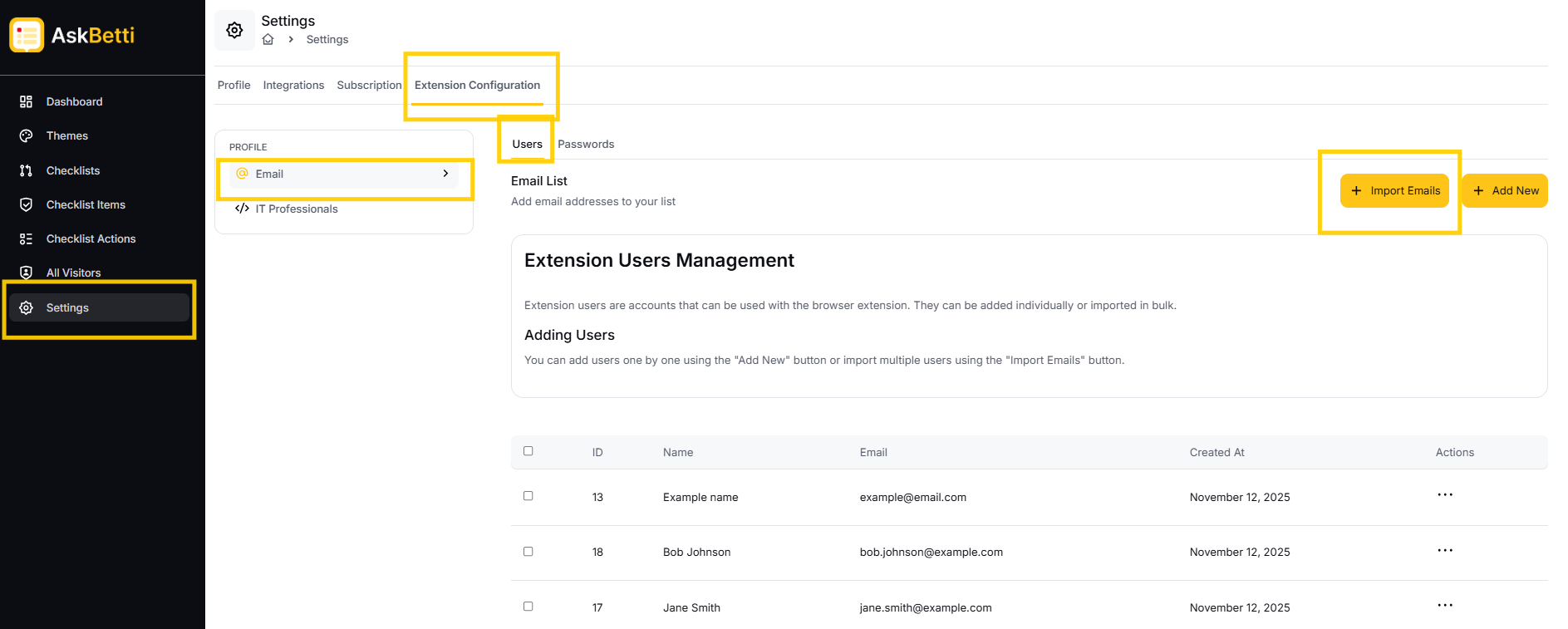Go home via breadcrumb house icon
The height and width of the screenshot is (629, 1568).
click(268, 39)
